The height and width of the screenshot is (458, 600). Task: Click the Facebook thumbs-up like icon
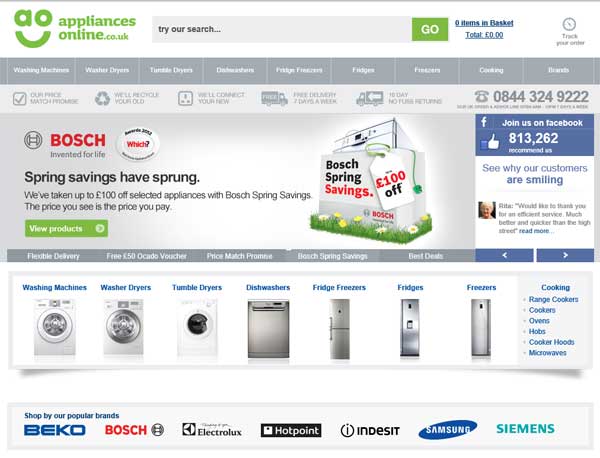[x=490, y=142]
